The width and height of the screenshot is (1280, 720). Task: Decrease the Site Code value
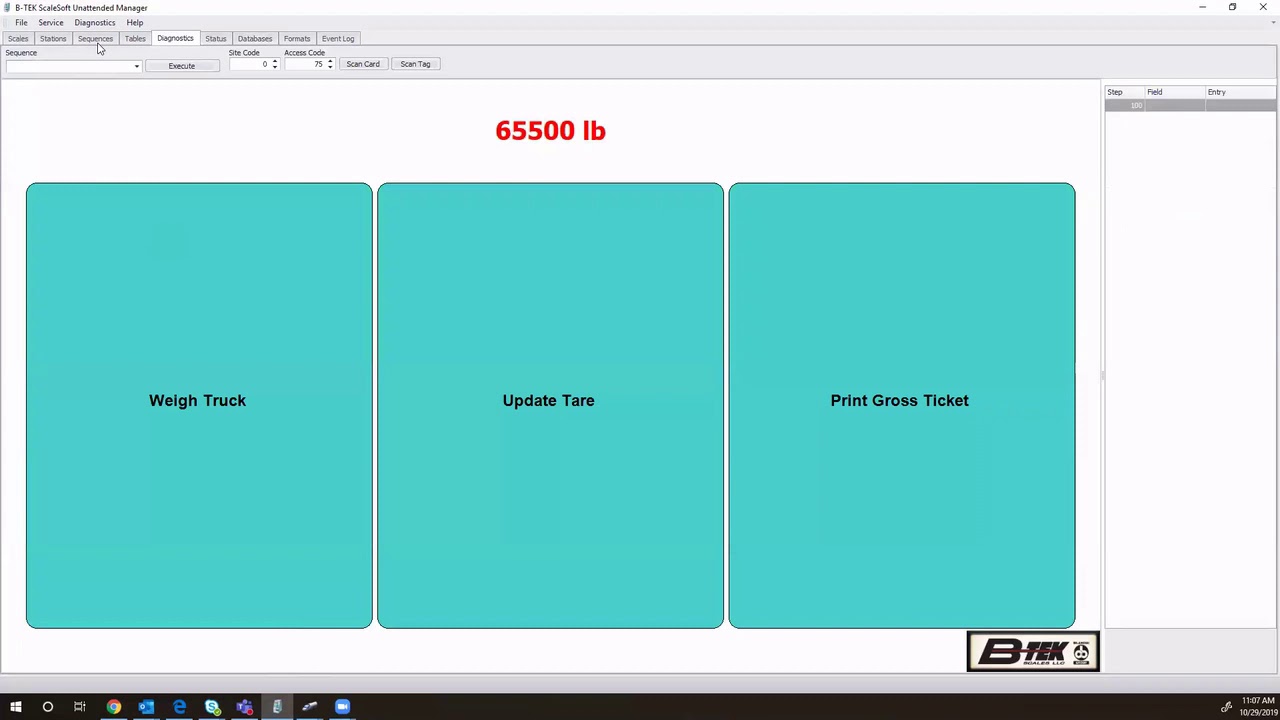click(275, 68)
